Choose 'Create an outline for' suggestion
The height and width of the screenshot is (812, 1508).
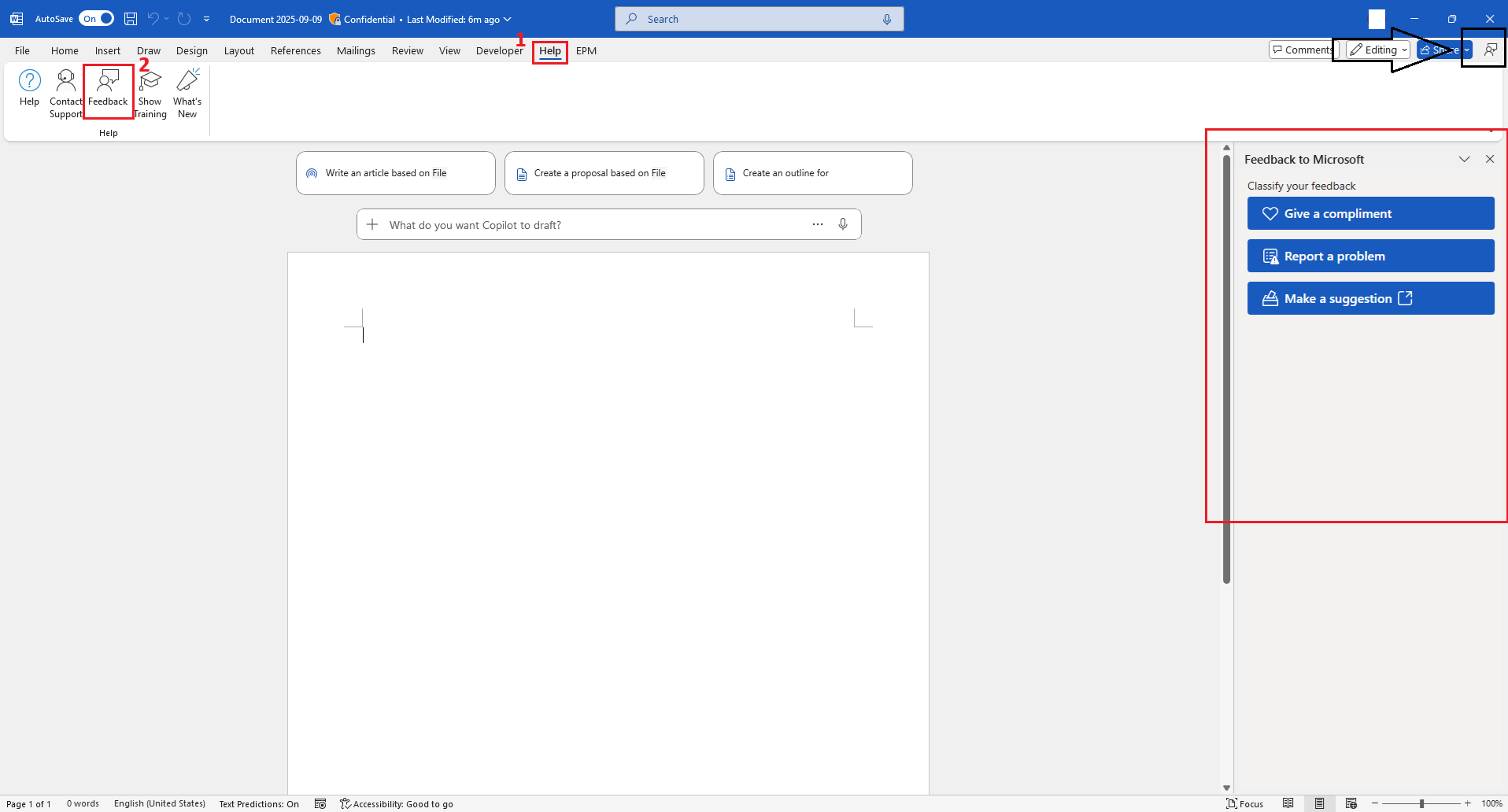coord(813,173)
